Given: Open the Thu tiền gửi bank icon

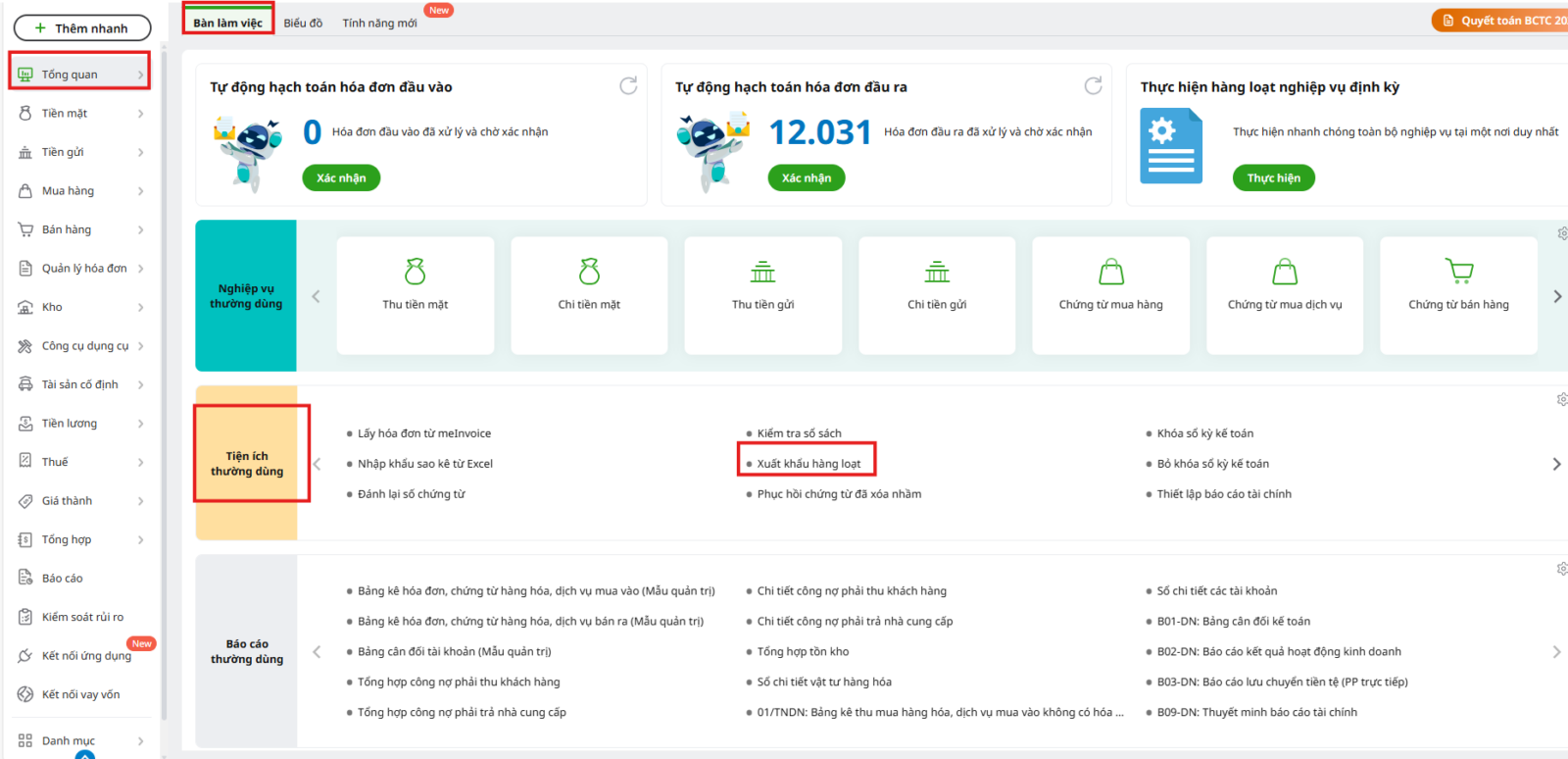Looking at the screenshot, I should click(762, 272).
